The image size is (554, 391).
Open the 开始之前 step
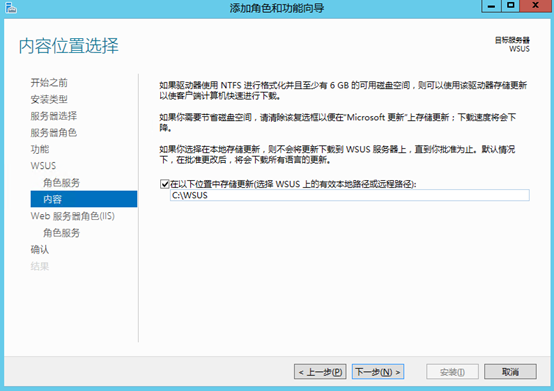tap(49, 83)
